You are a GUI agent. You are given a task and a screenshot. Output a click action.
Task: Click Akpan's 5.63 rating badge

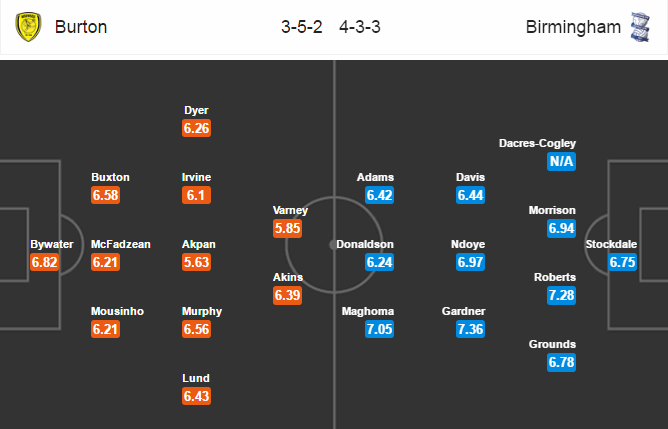196,262
